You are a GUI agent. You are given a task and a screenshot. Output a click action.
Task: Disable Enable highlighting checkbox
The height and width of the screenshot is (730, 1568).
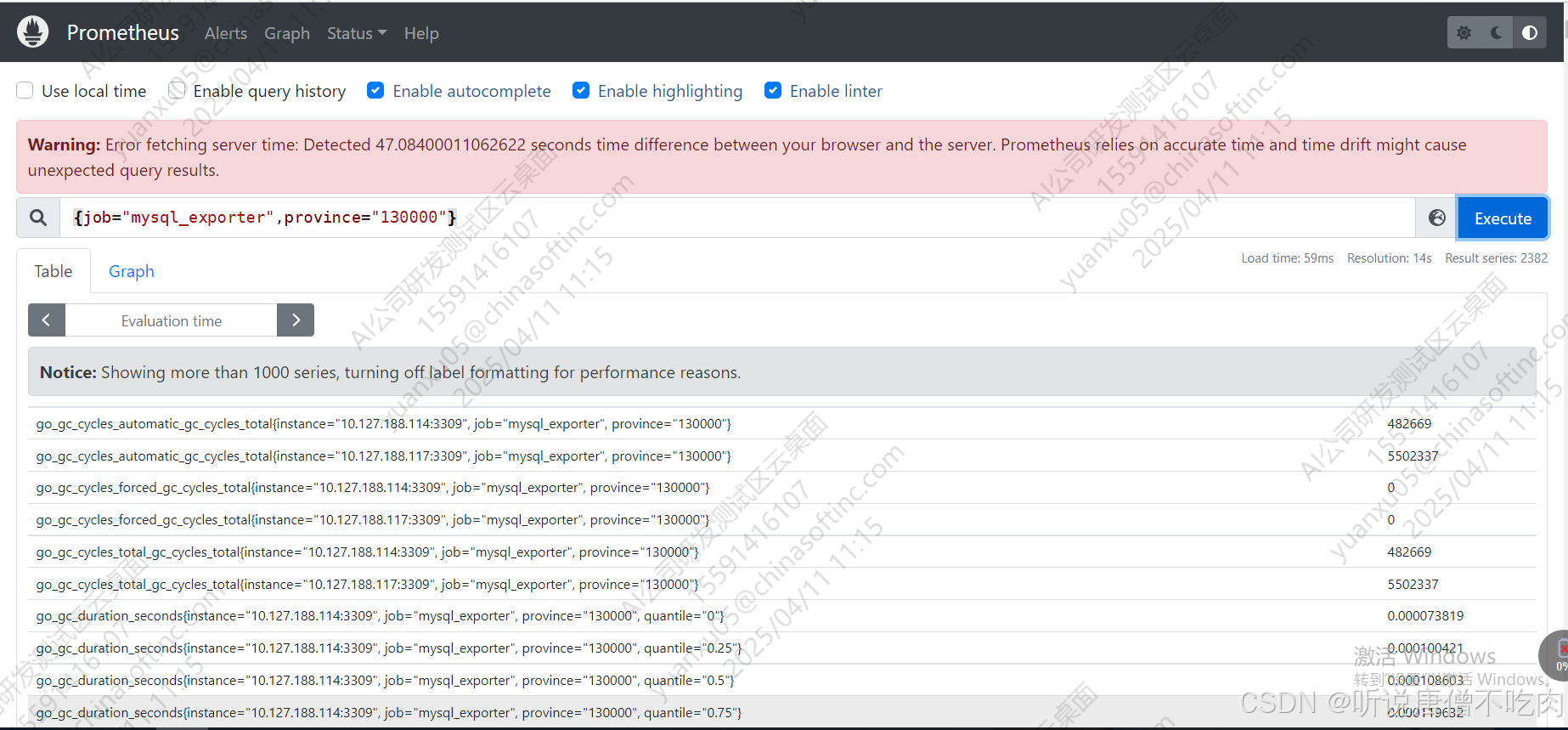point(581,90)
